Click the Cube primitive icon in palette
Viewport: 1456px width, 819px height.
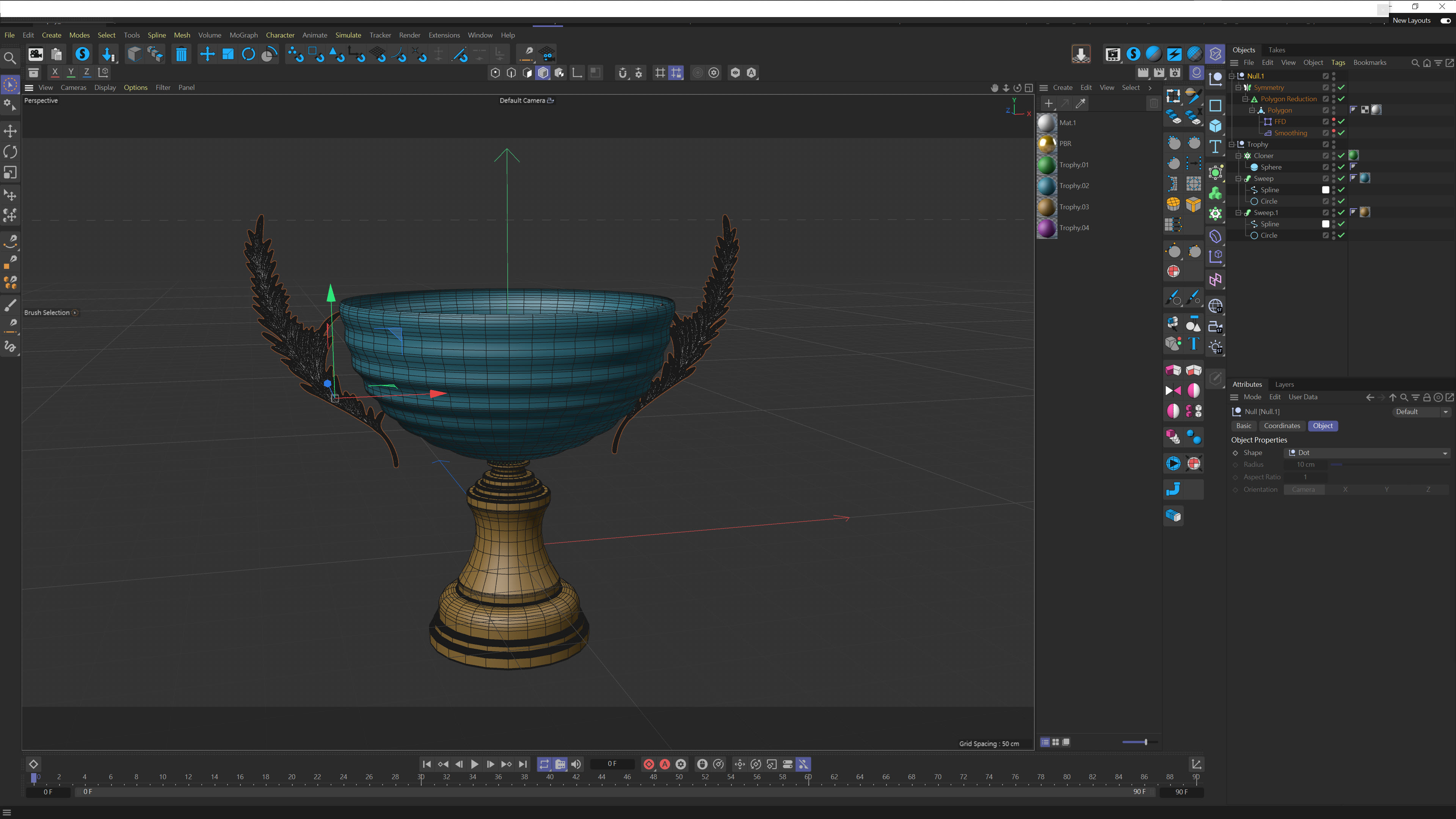[1215, 126]
